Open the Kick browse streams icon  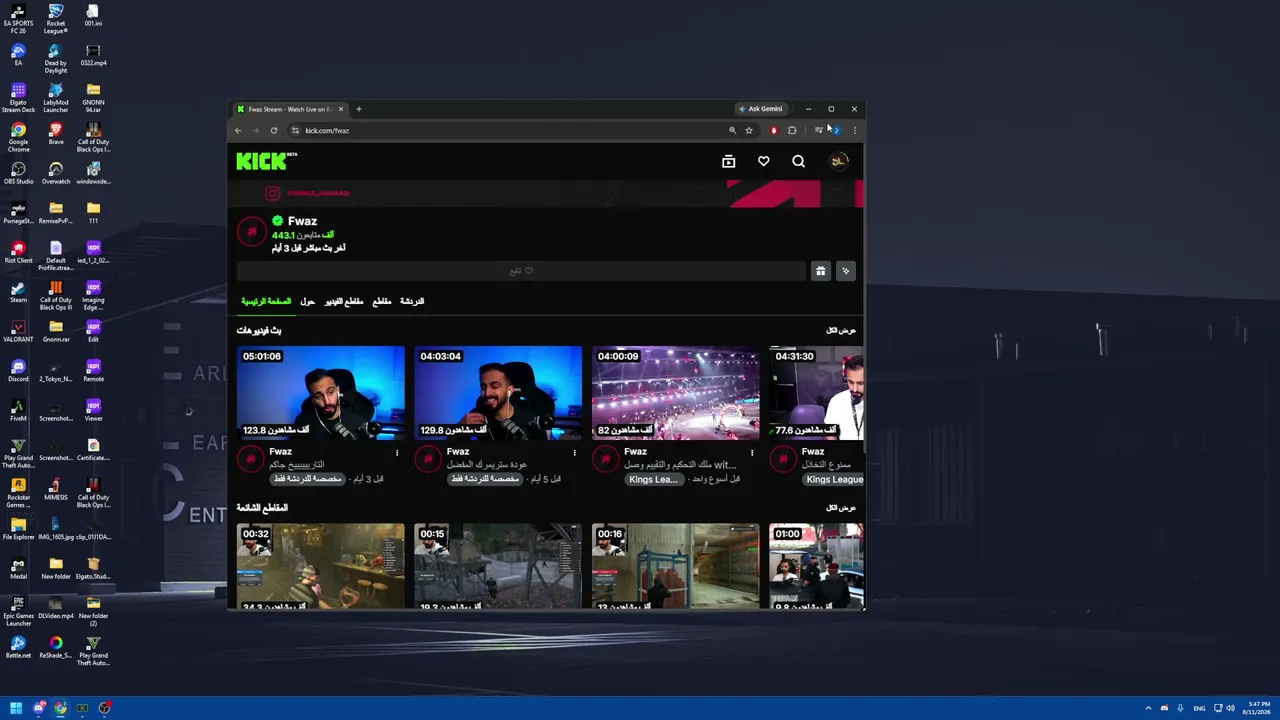(x=728, y=161)
